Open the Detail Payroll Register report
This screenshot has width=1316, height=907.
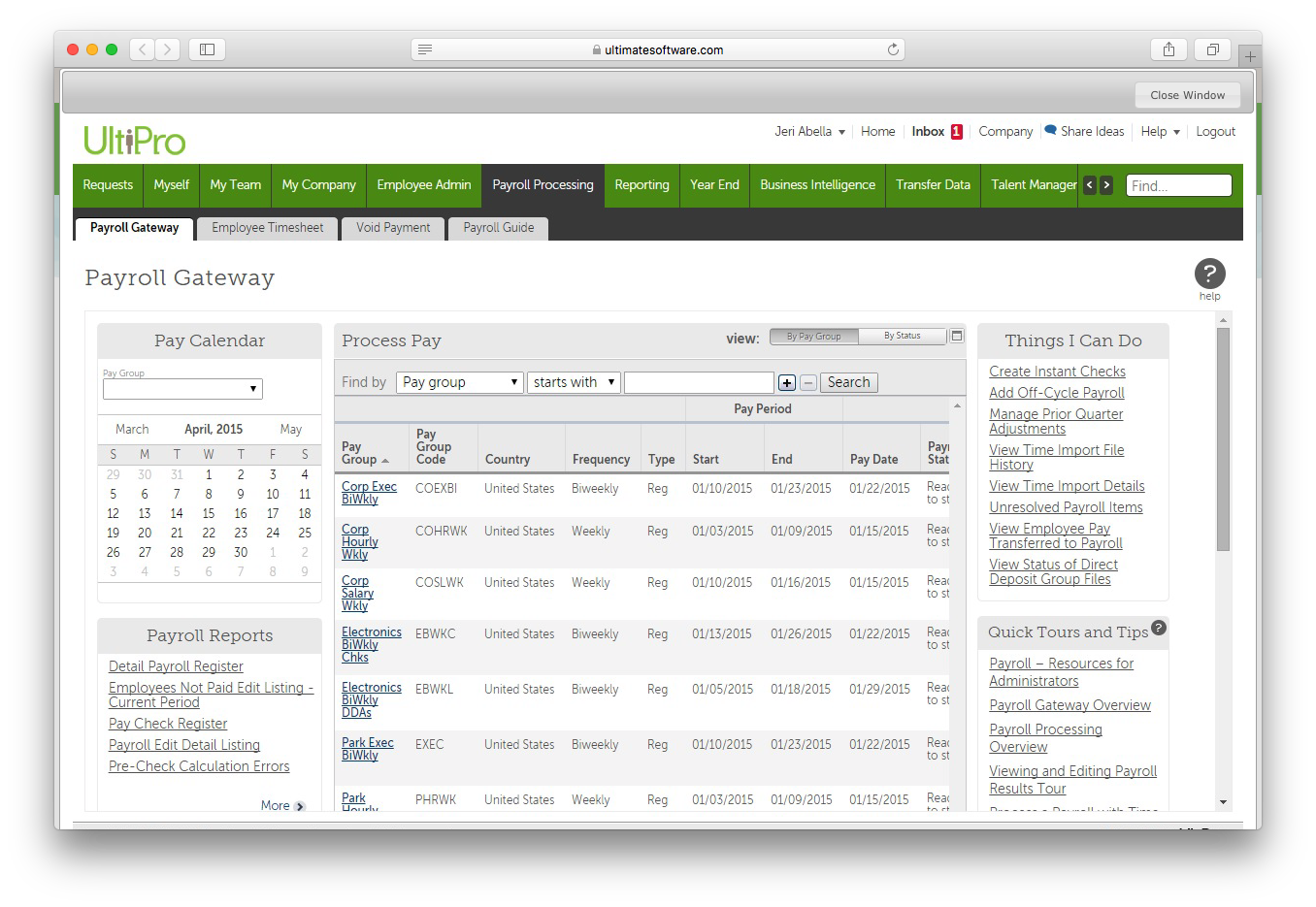point(176,666)
